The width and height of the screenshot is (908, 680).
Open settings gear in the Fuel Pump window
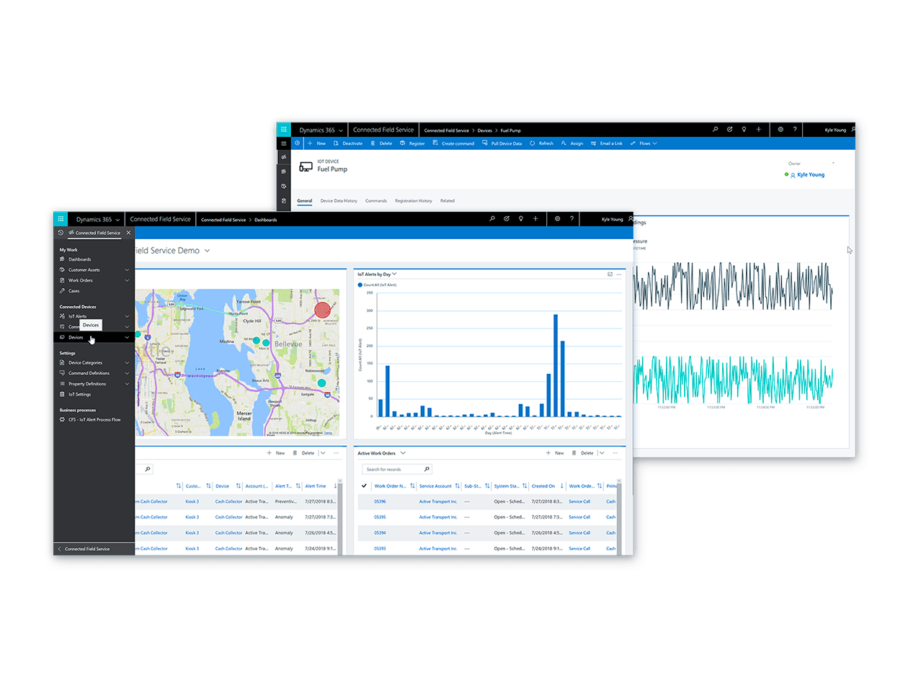point(781,130)
